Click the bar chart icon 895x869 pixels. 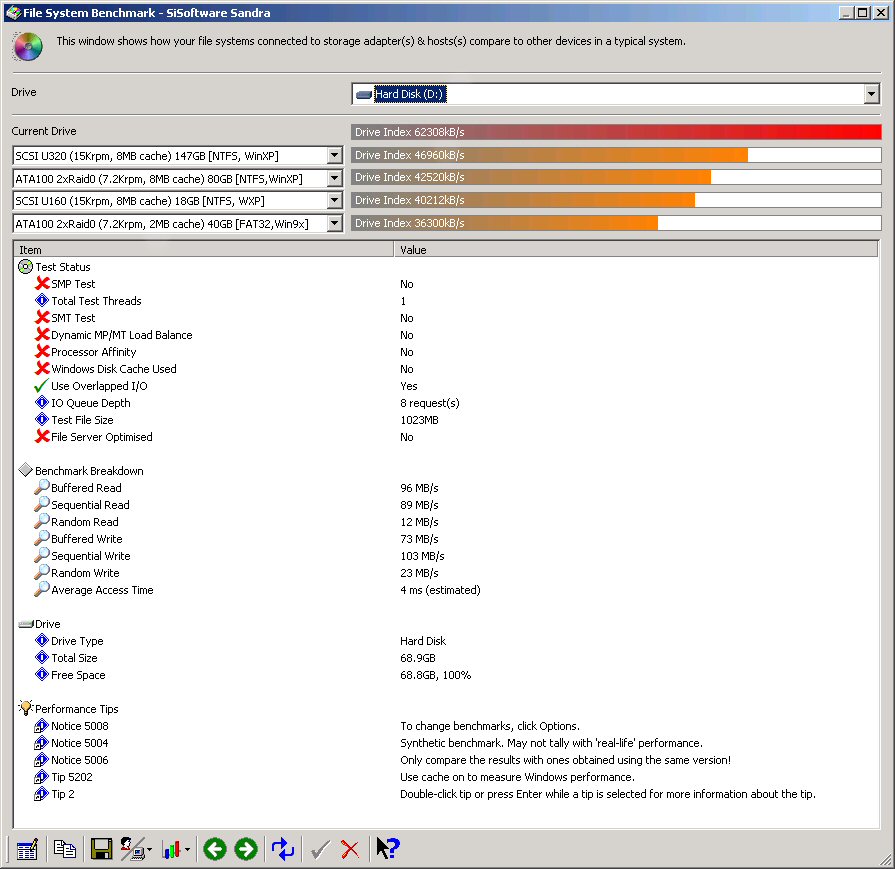point(171,850)
